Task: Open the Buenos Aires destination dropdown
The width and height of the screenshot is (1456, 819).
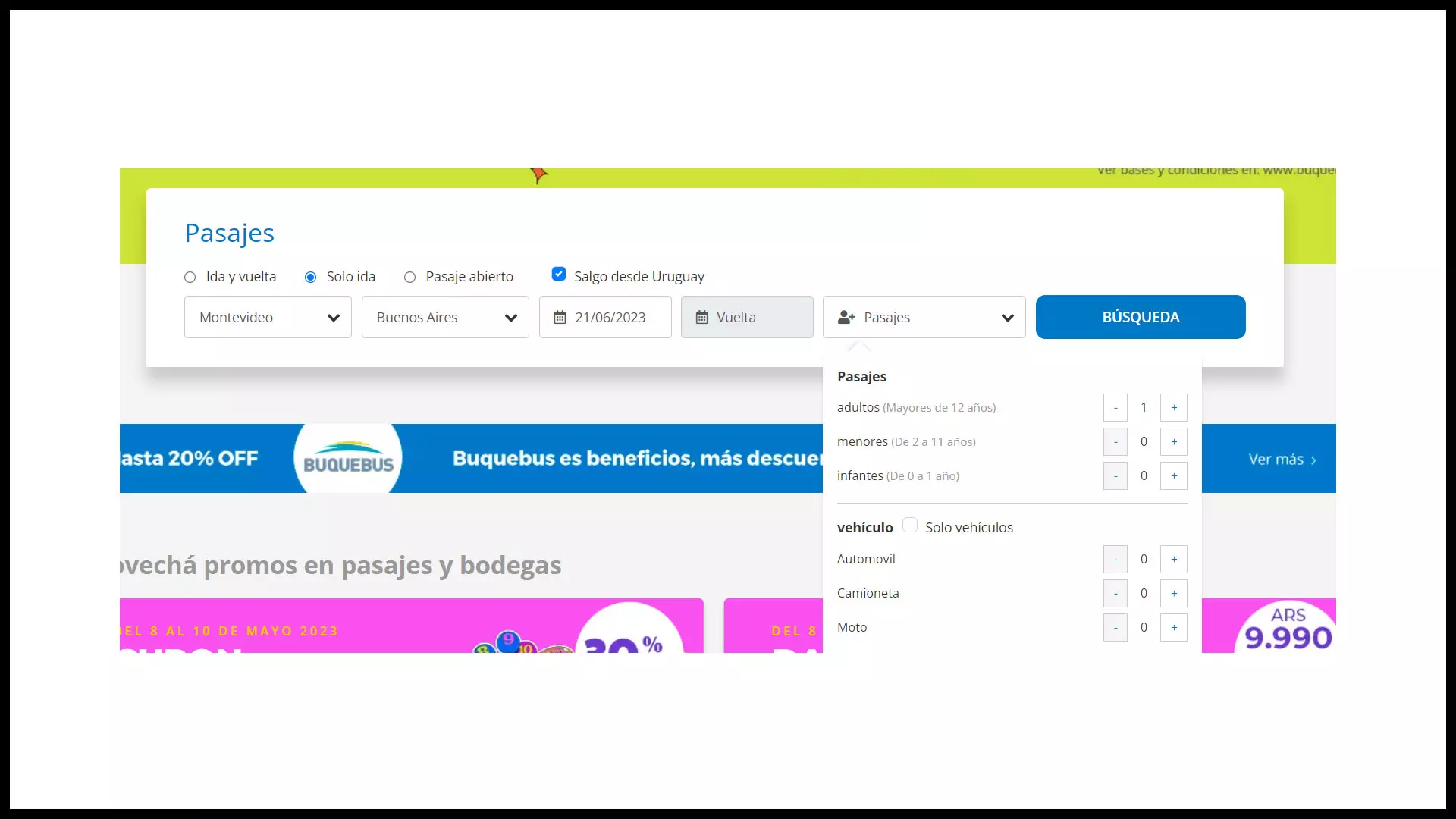Action: pyautogui.click(x=445, y=317)
